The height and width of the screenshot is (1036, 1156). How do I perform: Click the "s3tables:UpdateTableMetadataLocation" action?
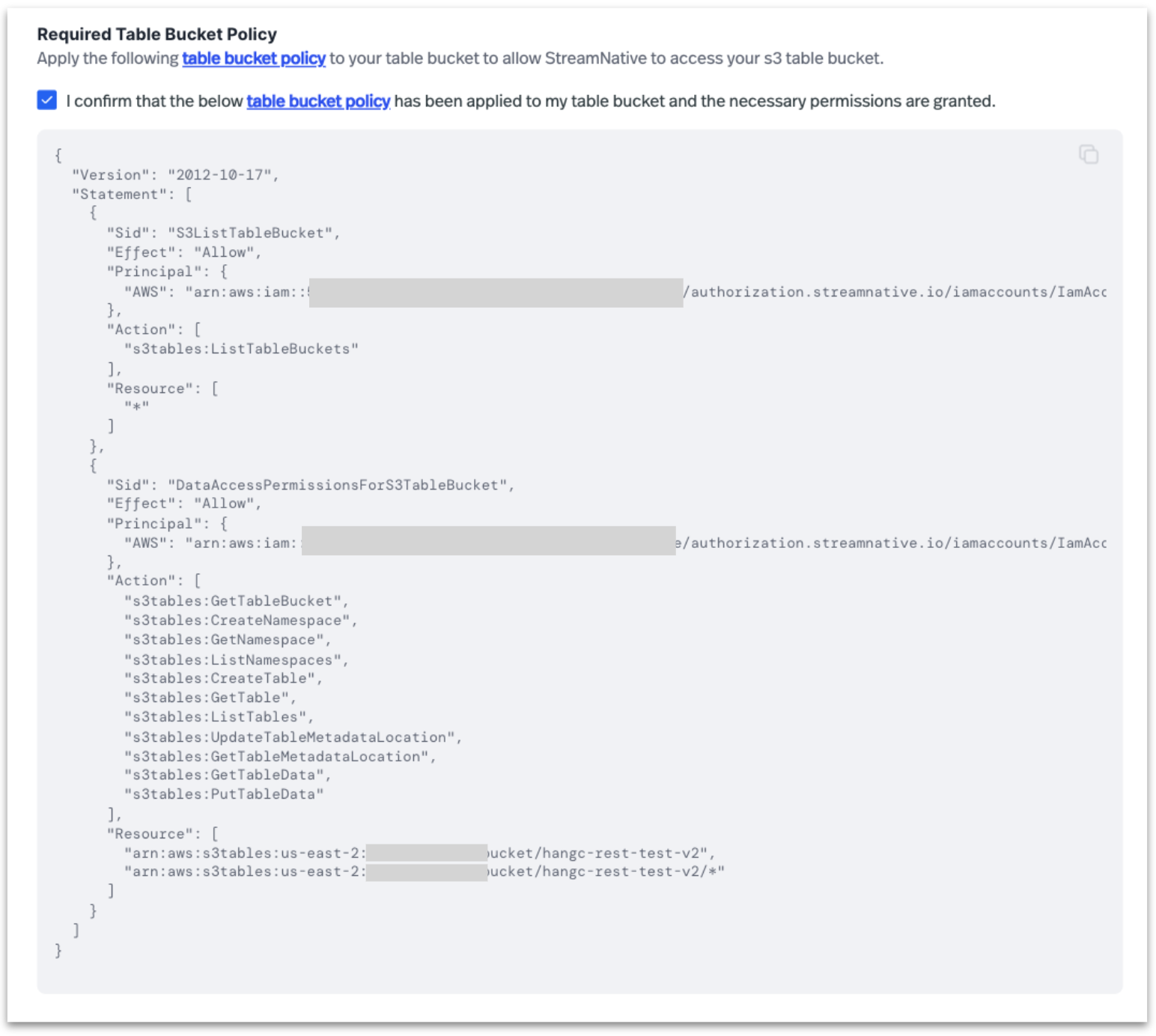[x=293, y=737]
